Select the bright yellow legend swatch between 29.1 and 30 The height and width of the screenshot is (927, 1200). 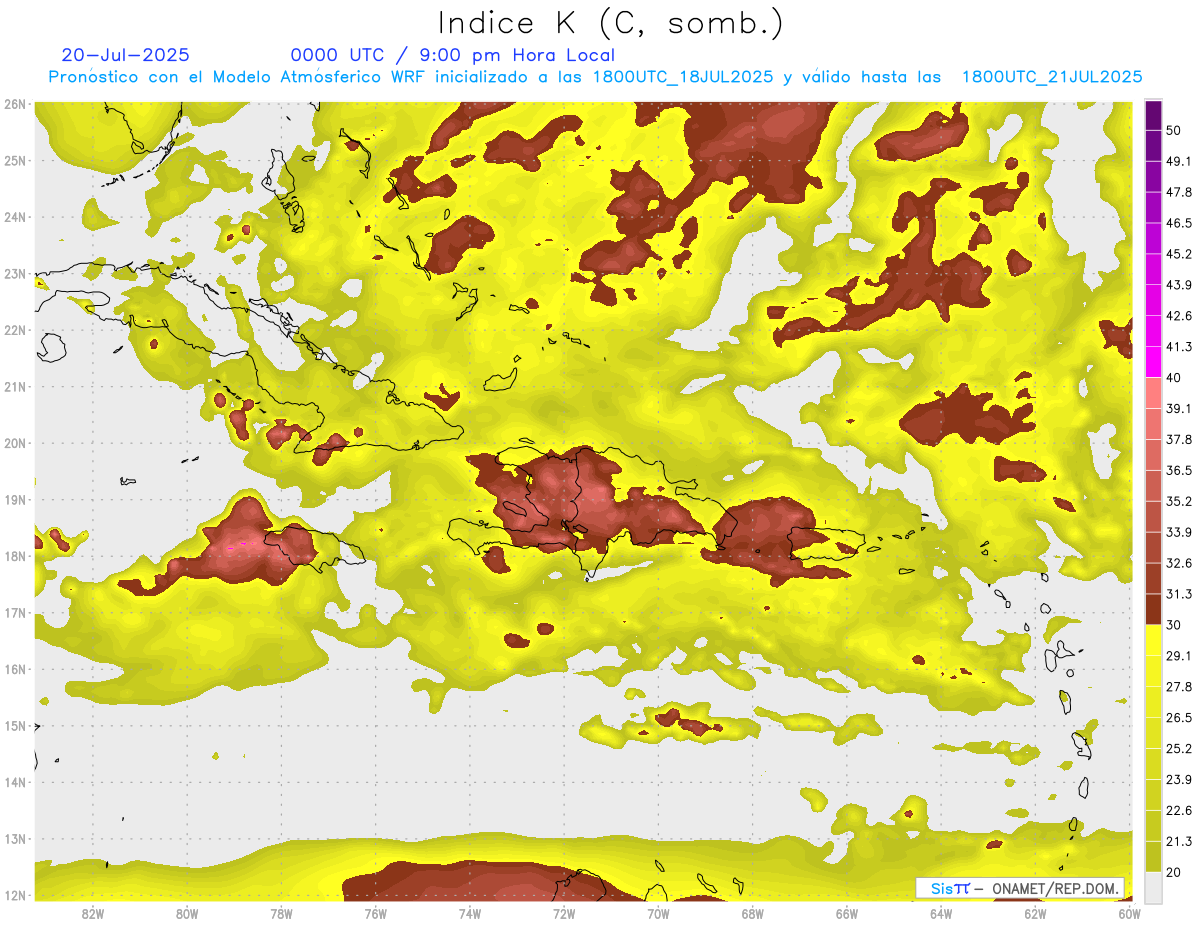coord(1153,640)
